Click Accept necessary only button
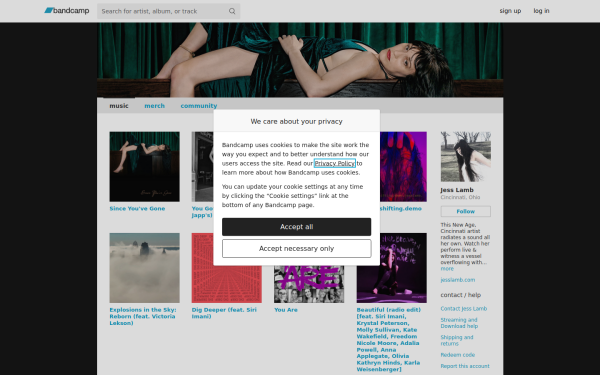 [x=297, y=249]
